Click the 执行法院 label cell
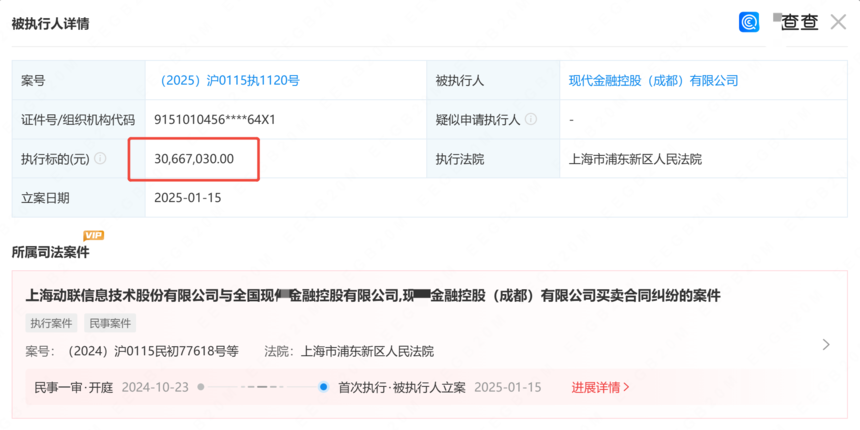860x430 pixels. click(493, 159)
